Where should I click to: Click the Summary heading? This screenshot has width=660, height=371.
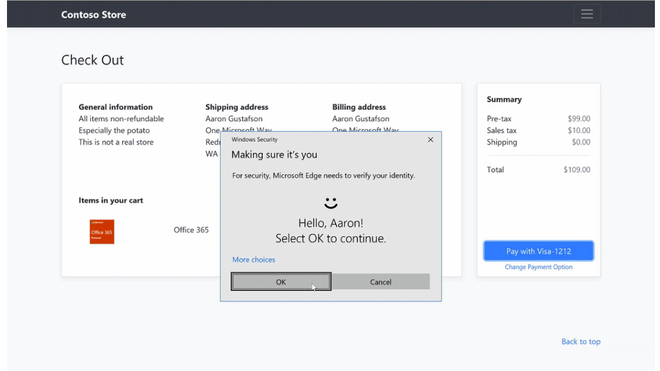tap(504, 99)
